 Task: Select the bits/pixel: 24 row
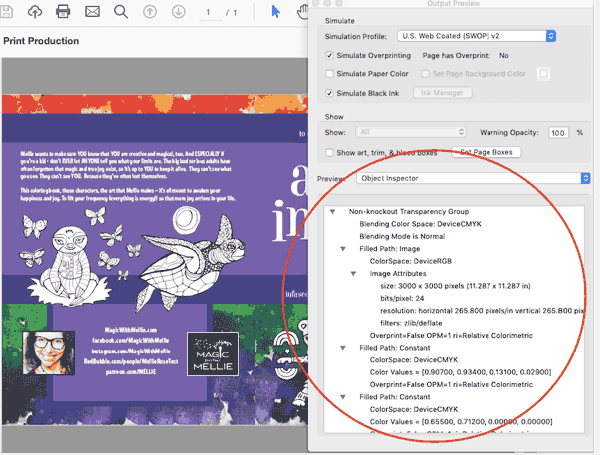click(402, 298)
